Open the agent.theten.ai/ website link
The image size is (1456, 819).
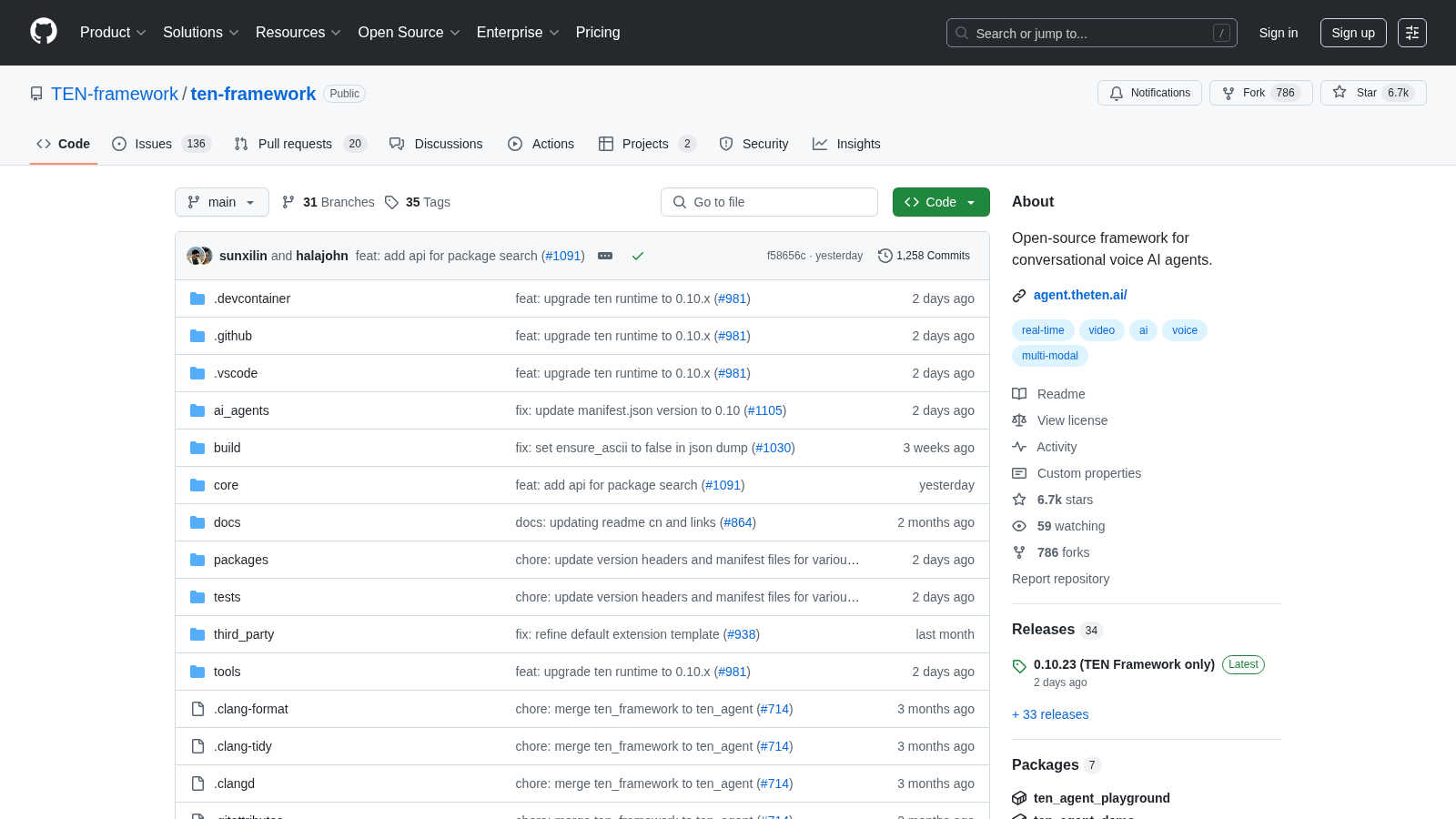1080,295
